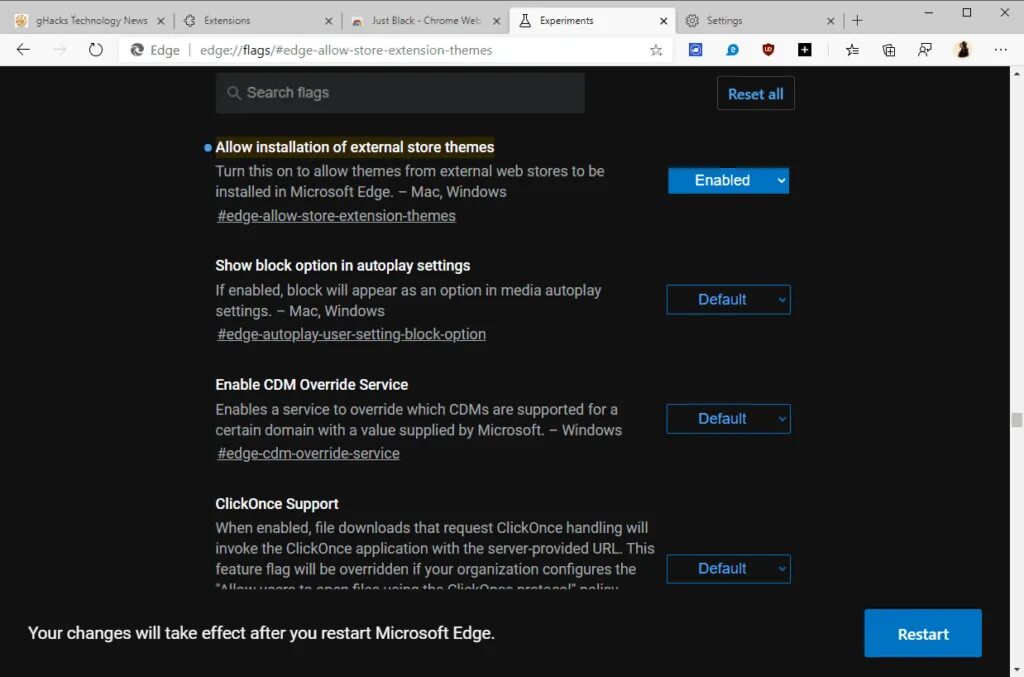Click the Reset all button
Screen dimensions: 1024x677
pos(756,93)
